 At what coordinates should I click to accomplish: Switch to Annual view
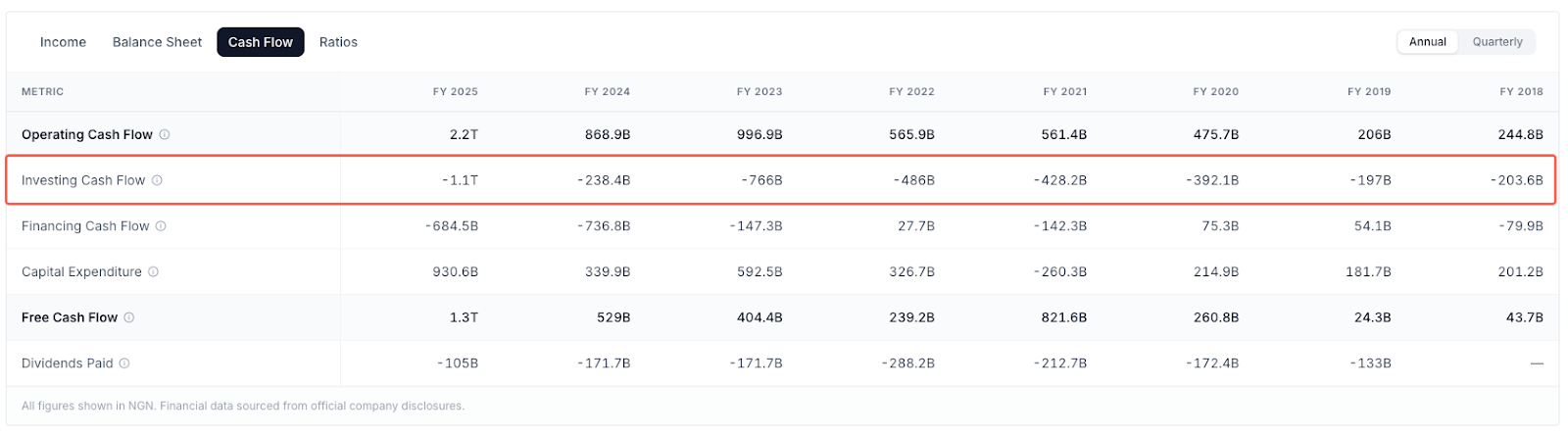[1428, 42]
